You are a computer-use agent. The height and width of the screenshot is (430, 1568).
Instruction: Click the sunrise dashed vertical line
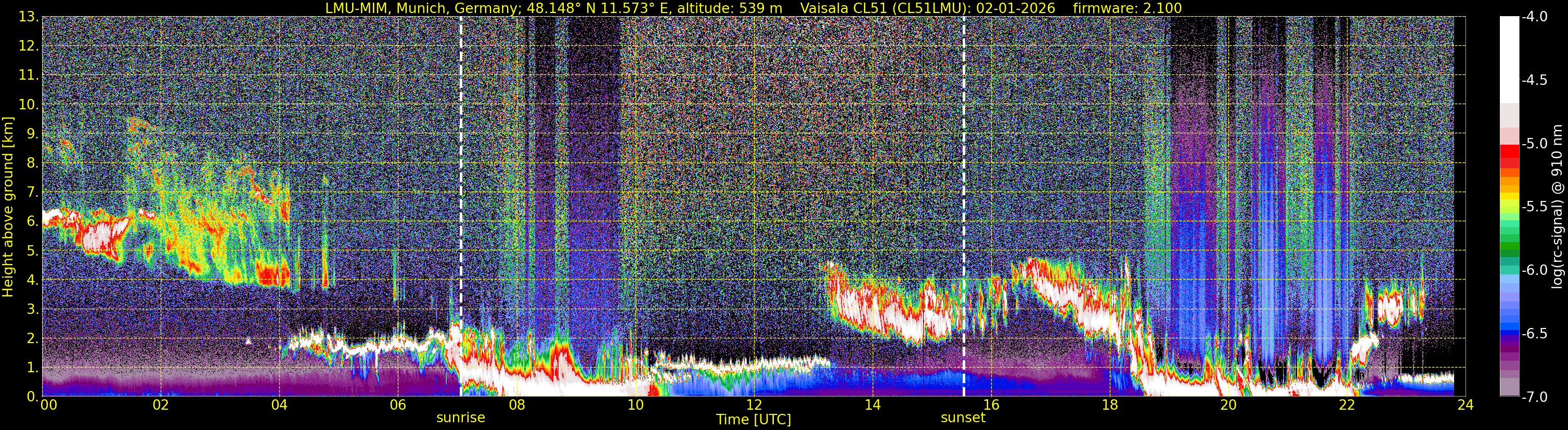click(x=461, y=207)
